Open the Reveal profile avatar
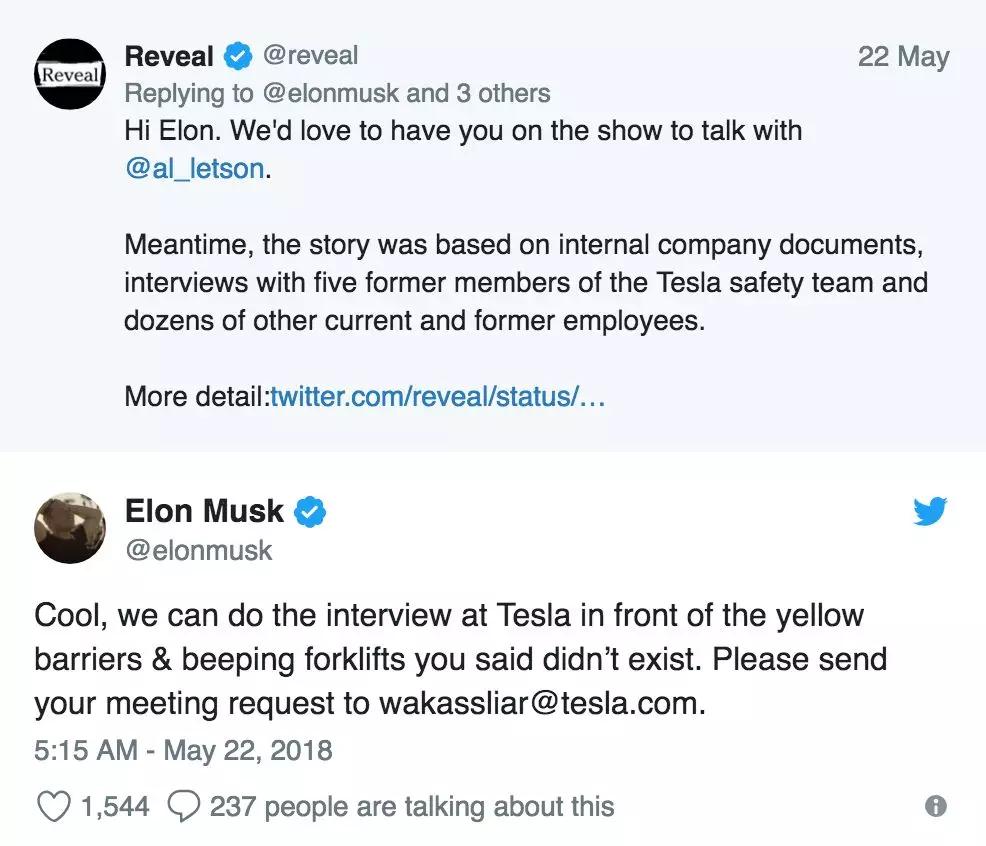 point(69,74)
